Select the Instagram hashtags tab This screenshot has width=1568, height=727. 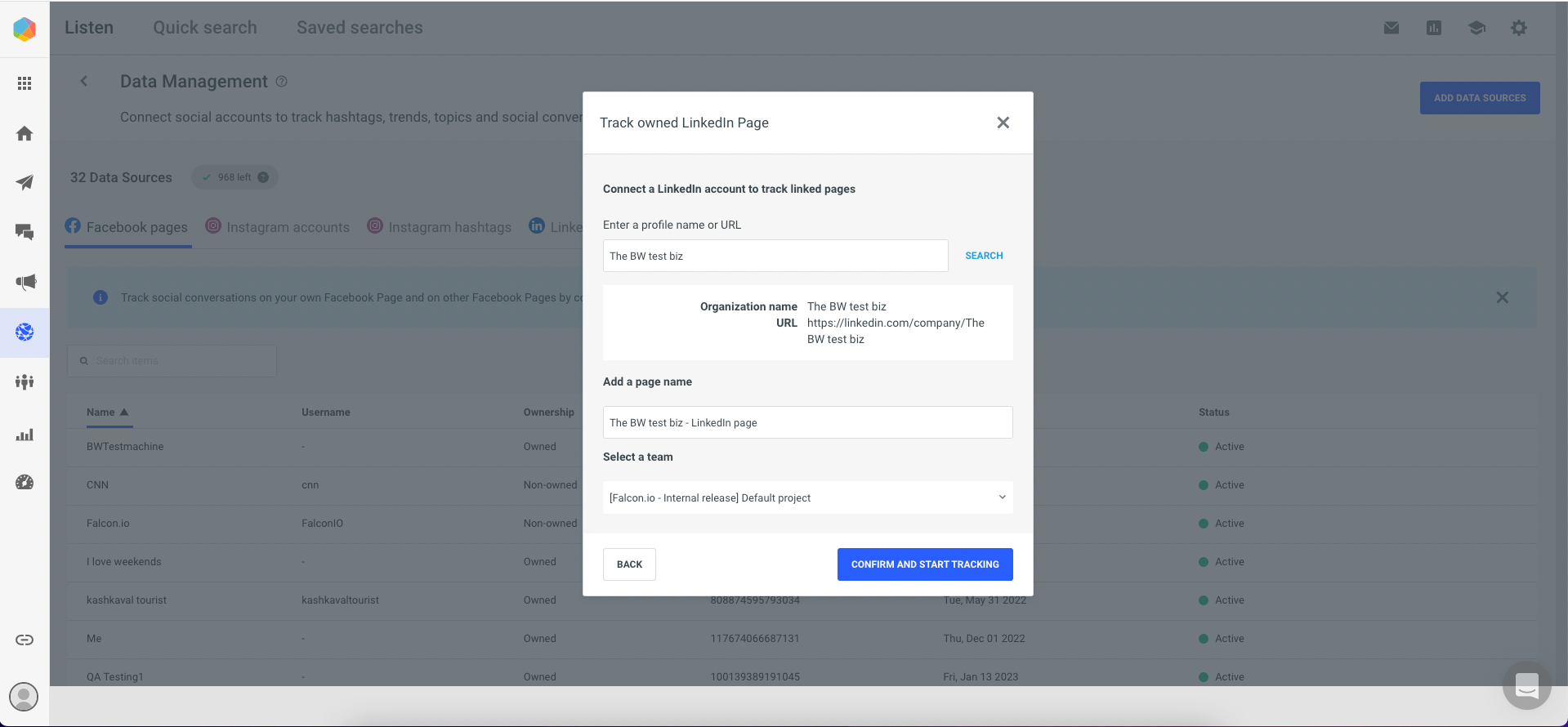click(439, 227)
